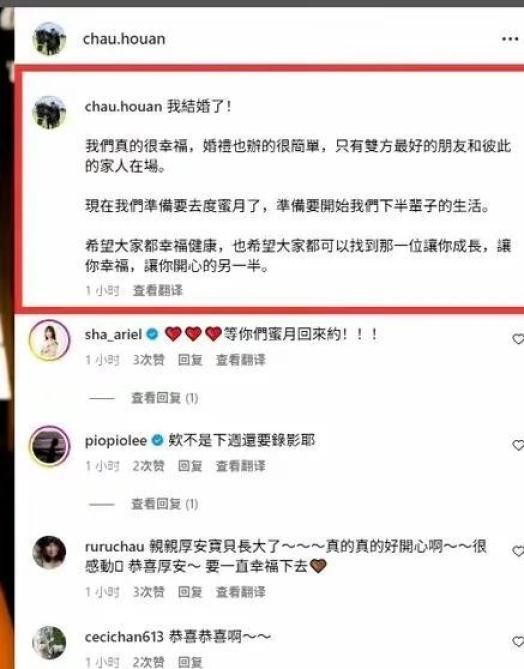Image resolution: width=524 pixels, height=669 pixels.
Task: Like ruruchau's comment with the heart
Action: (x=518, y=551)
